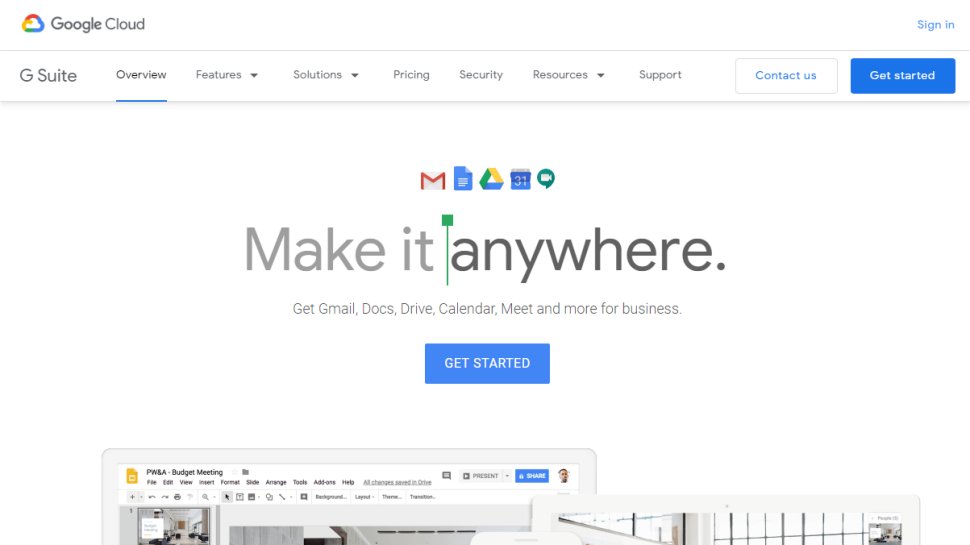The image size is (970, 545).
Task: Click the Background... button in Slides toolbar
Action: (x=331, y=497)
